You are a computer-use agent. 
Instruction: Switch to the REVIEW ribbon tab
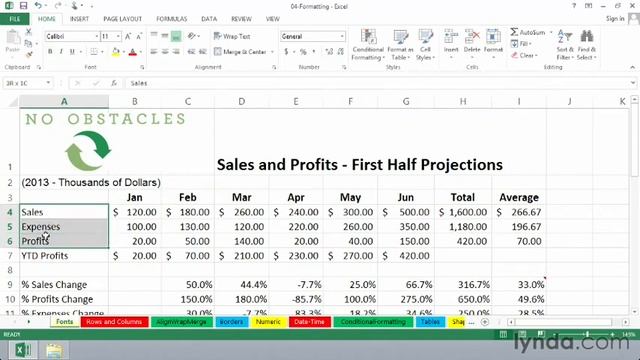tap(241, 19)
